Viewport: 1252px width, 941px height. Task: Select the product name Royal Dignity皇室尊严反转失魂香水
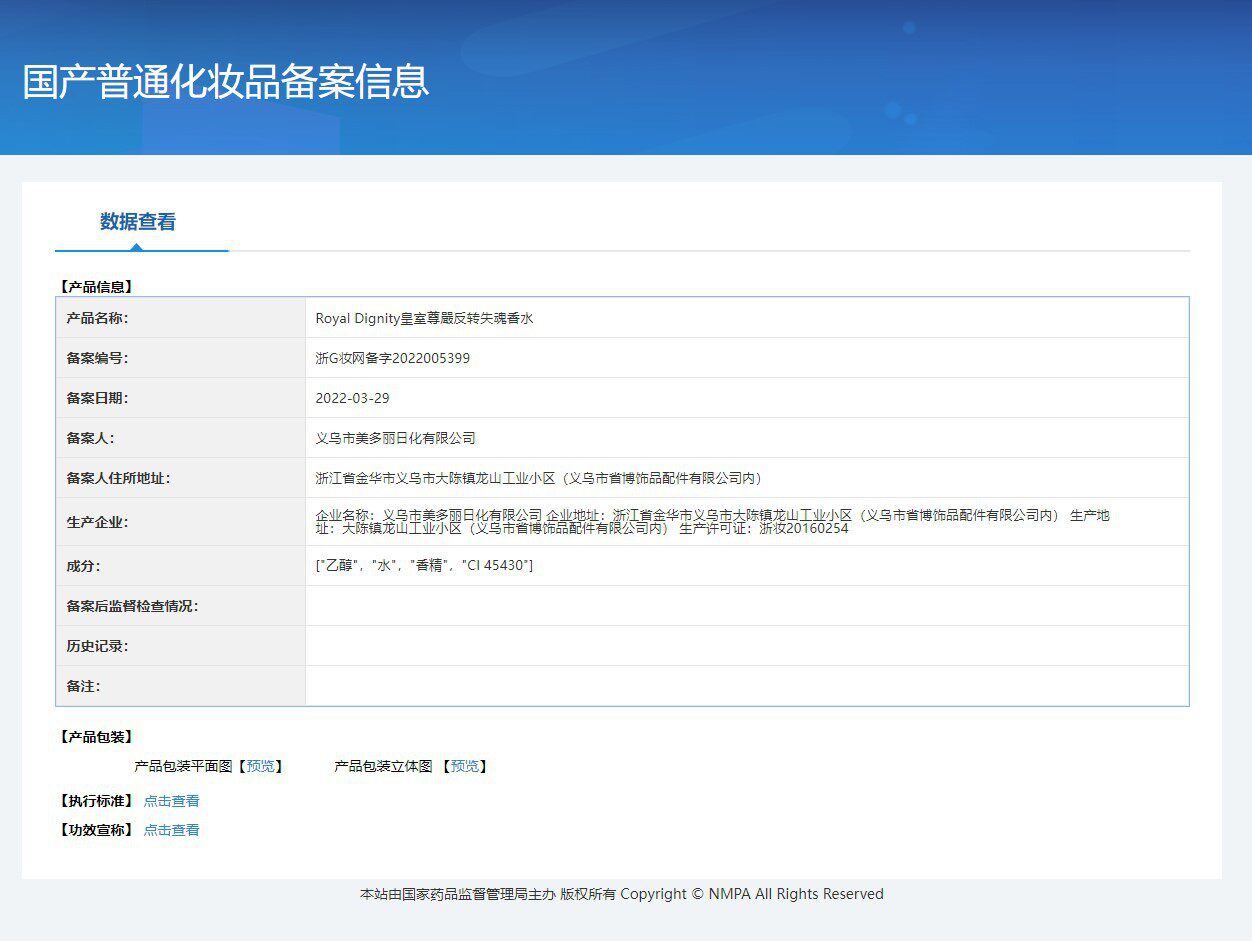(x=425, y=317)
